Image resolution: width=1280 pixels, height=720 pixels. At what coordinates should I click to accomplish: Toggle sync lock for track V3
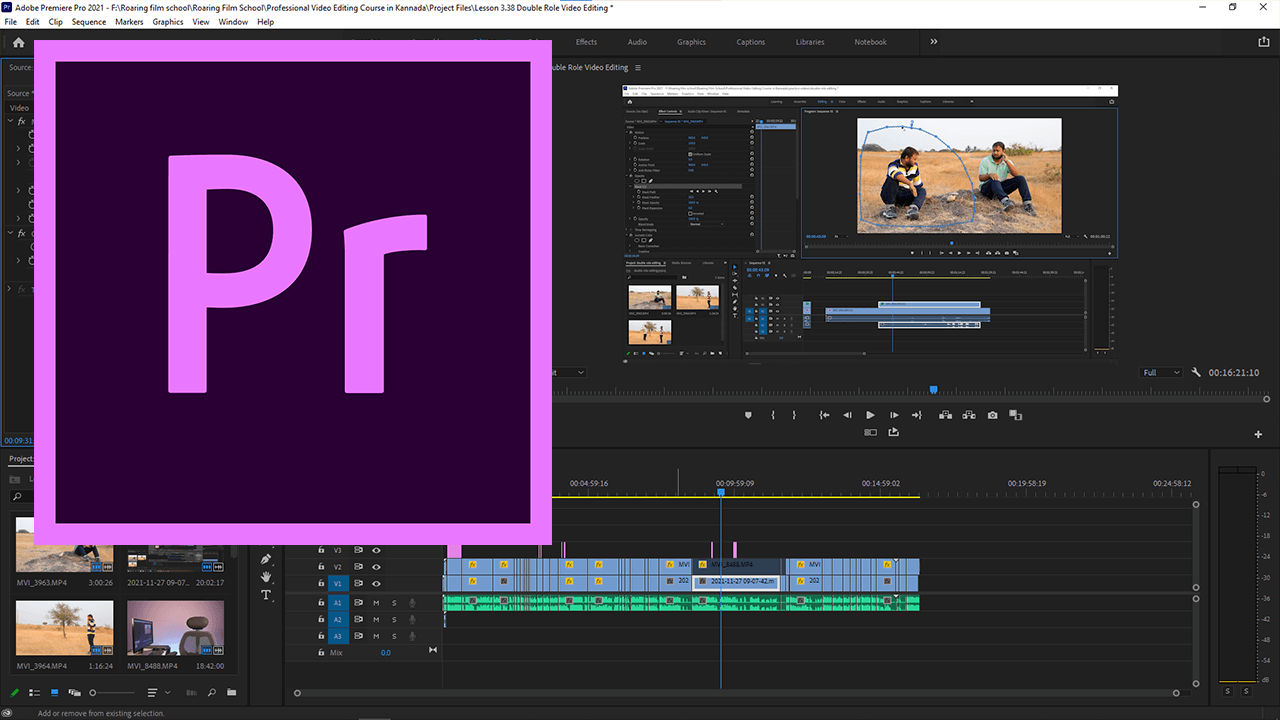tap(358, 550)
